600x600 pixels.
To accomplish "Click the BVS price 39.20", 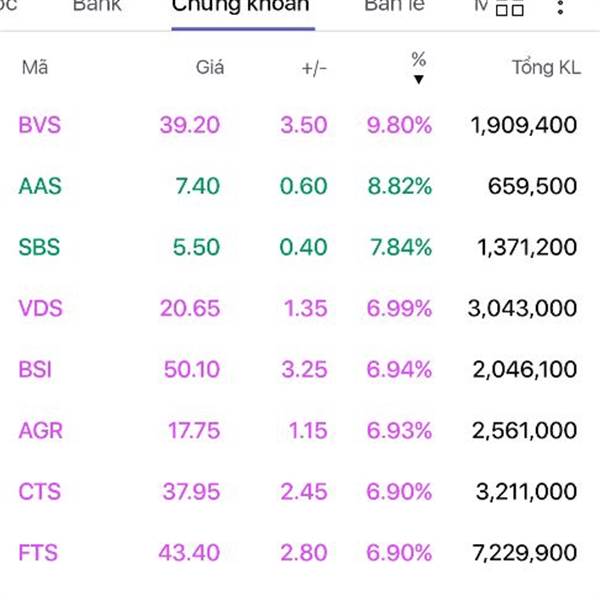I will coord(190,125).
